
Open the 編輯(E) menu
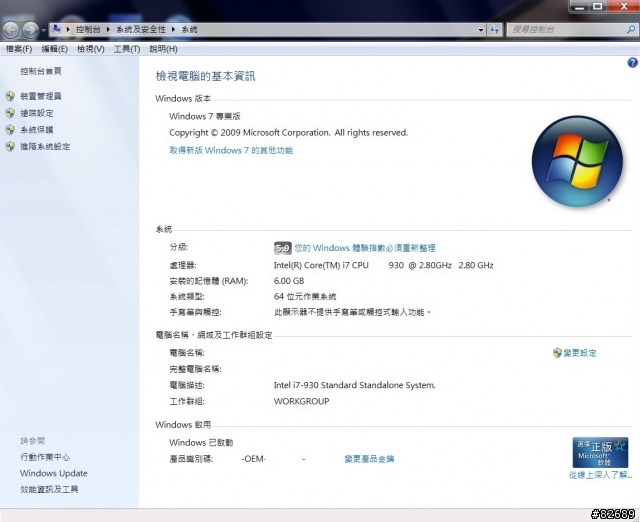point(54,49)
